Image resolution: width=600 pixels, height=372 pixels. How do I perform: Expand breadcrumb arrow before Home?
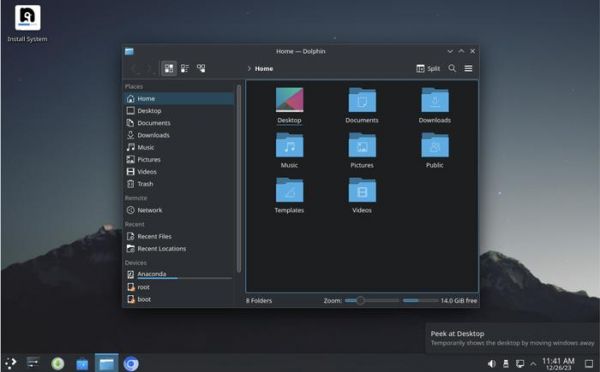pos(249,69)
